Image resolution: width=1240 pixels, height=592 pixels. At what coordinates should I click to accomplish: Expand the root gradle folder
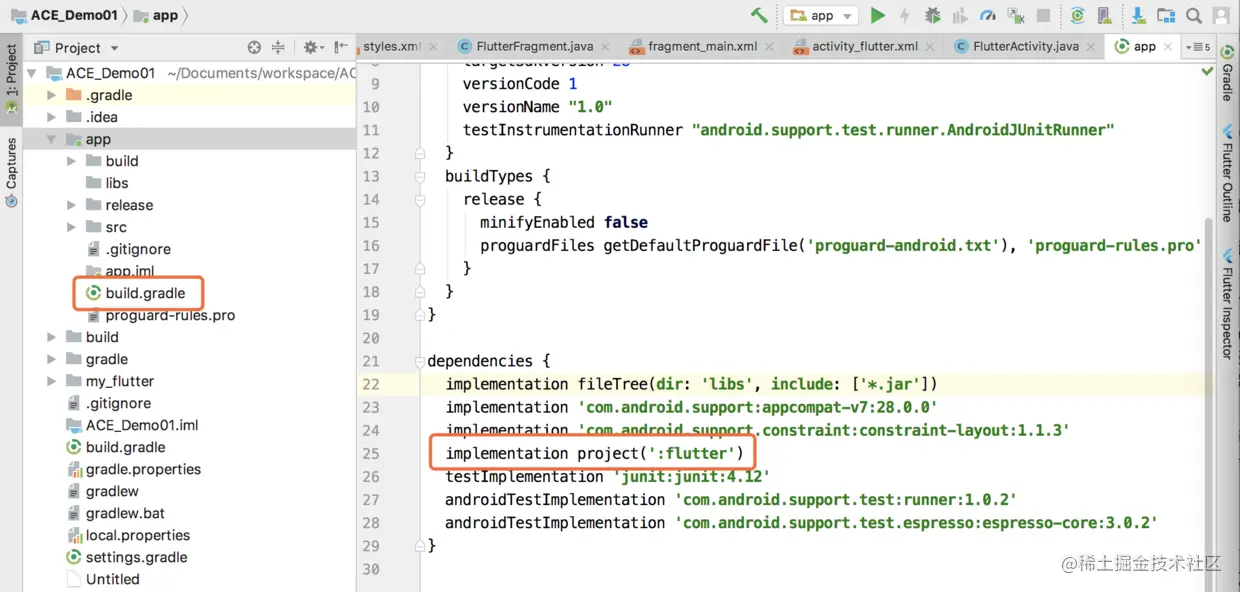pos(51,359)
